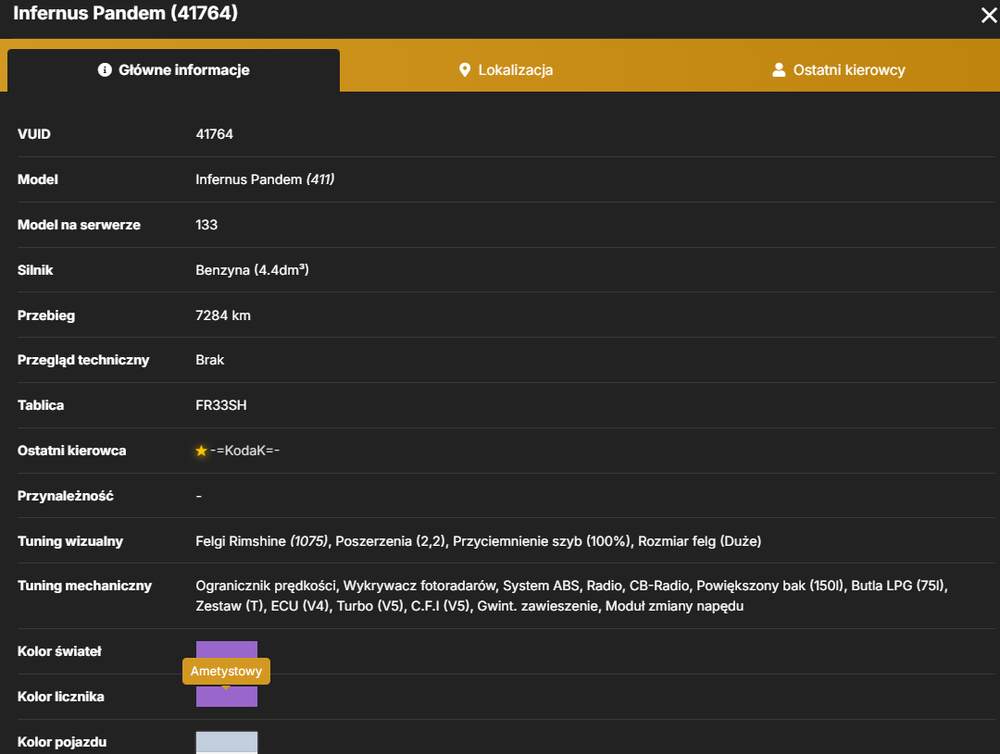Click the Przynależność row label
1000x754 pixels.
tap(66, 496)
